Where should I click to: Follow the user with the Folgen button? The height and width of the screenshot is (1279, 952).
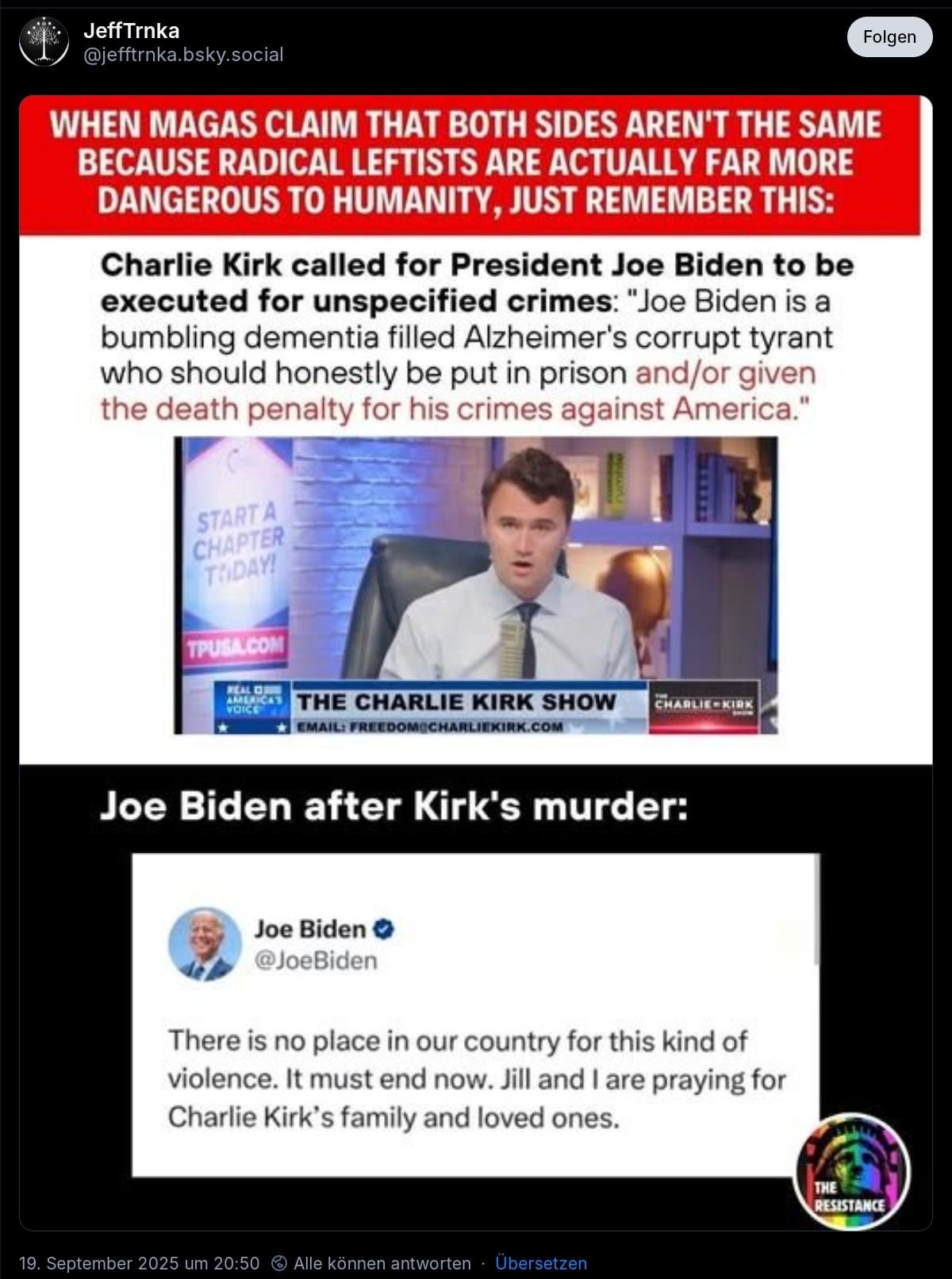889,36
